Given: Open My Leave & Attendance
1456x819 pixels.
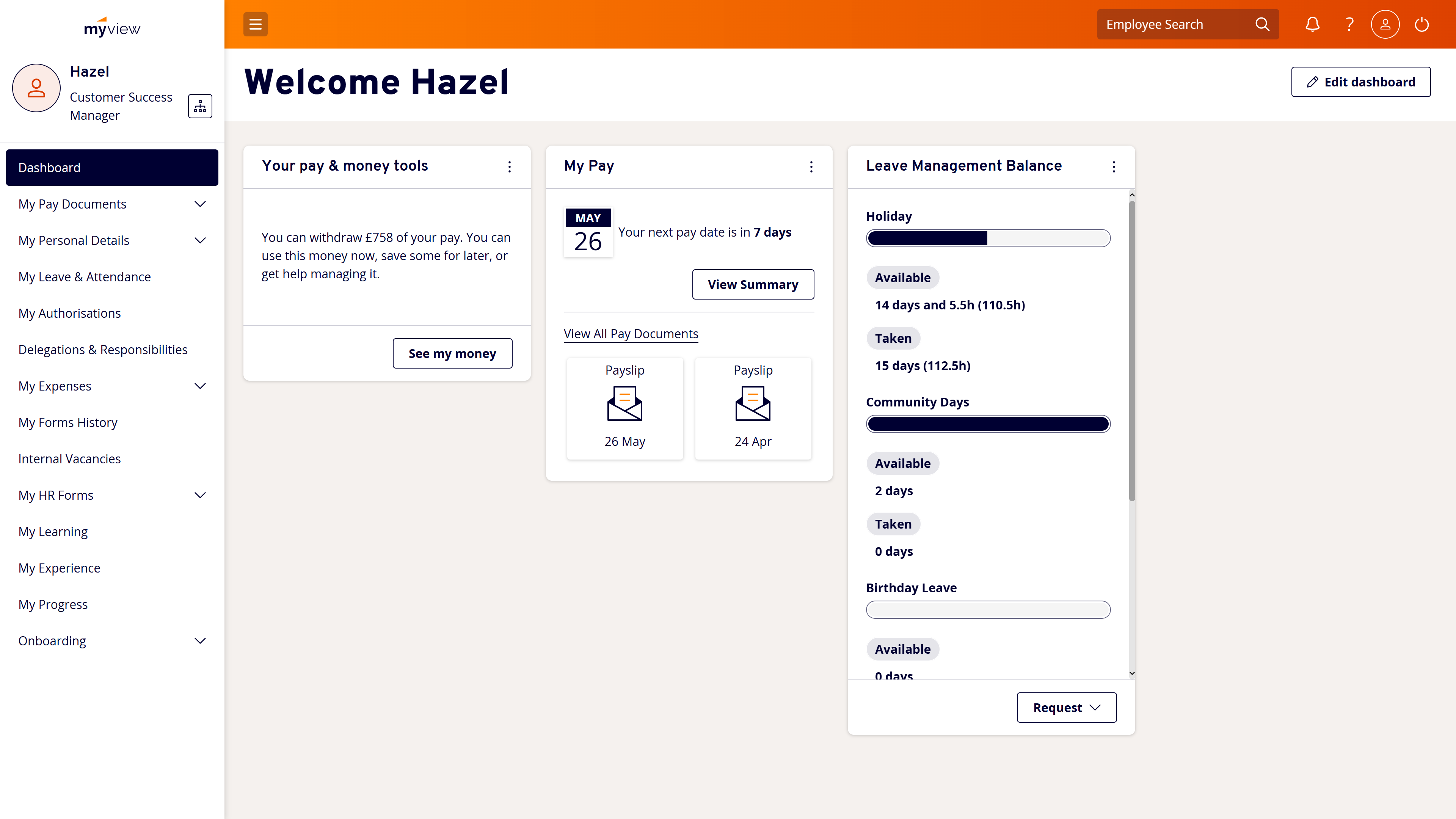Looking at the screenshot, I should [112, 277].
